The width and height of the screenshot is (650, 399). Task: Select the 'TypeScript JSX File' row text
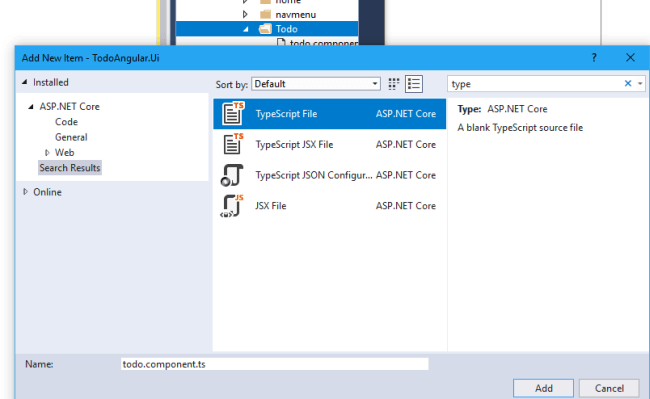(294, 144)
